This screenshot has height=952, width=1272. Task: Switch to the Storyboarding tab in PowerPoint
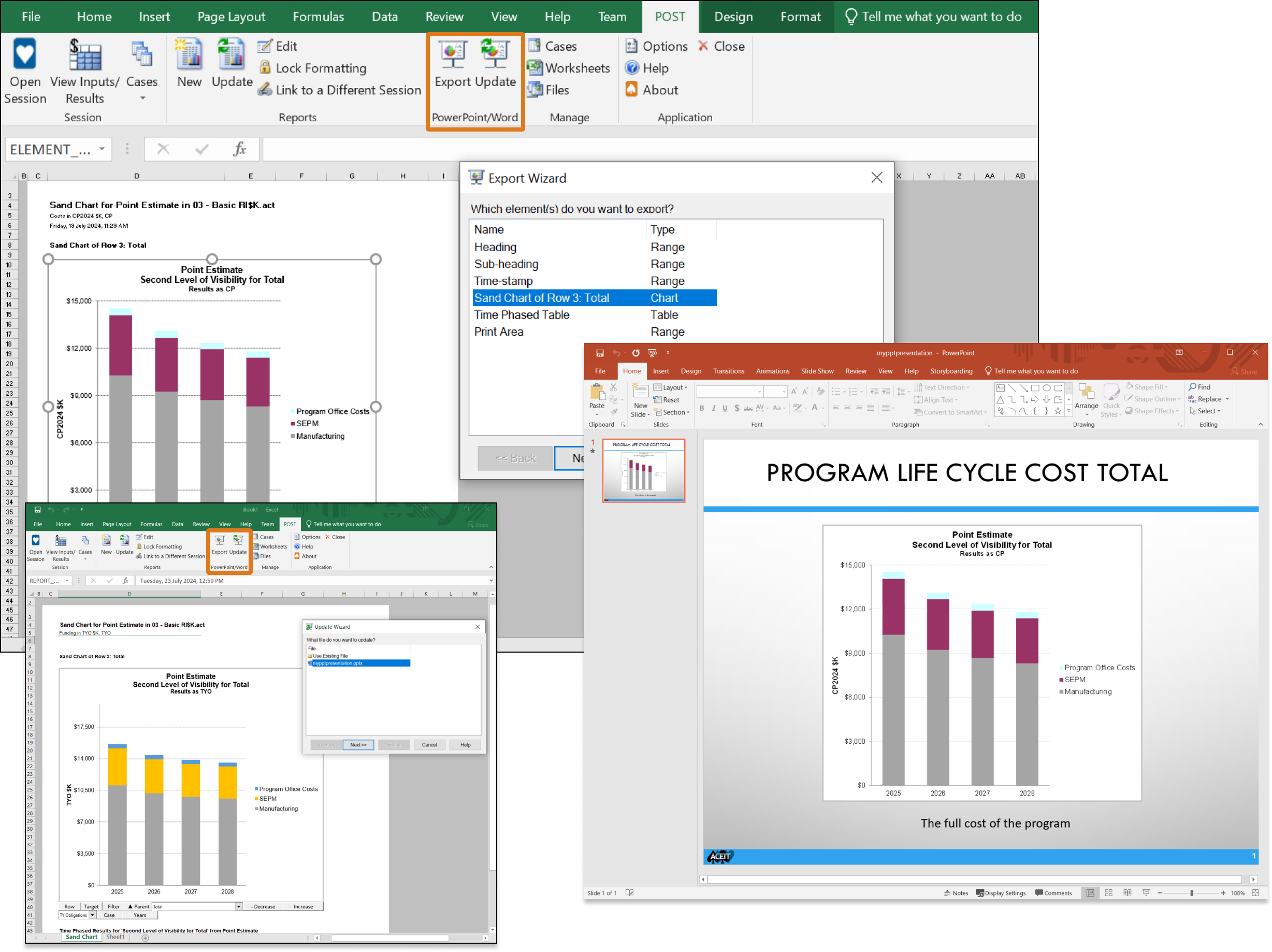tap(951, 371)
